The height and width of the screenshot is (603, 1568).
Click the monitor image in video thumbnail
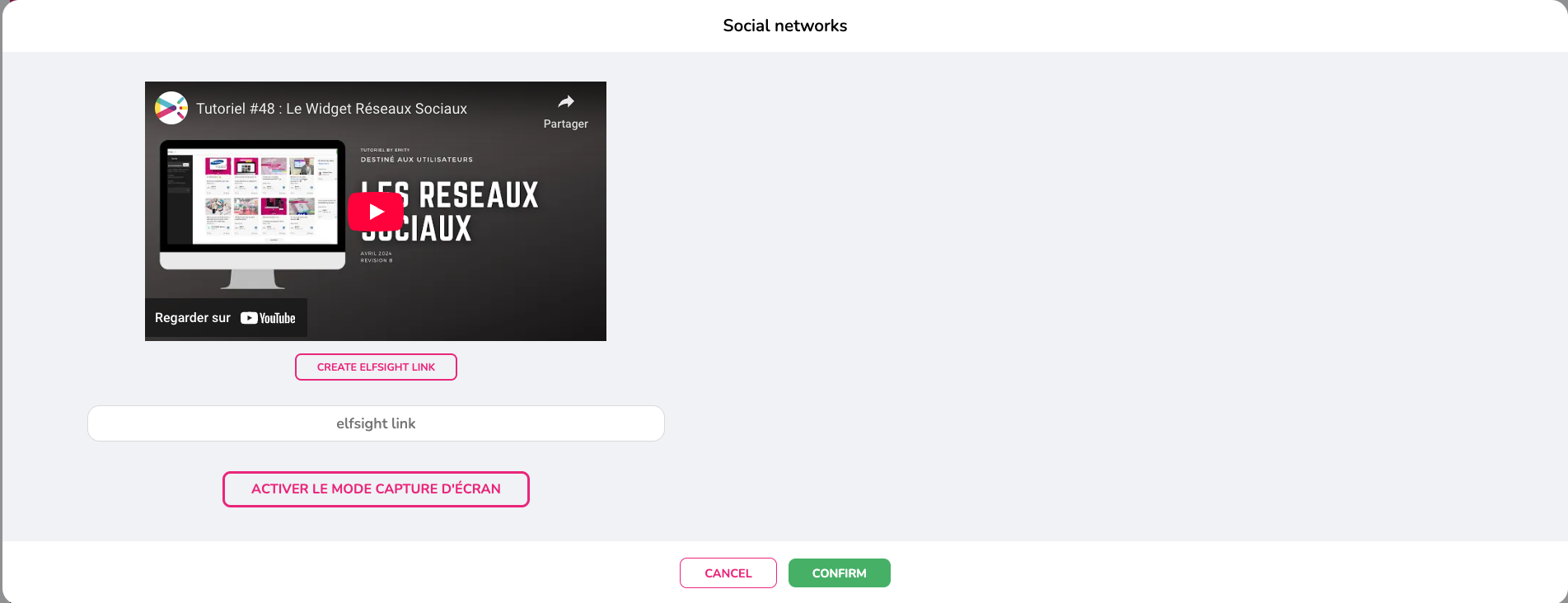point(252,202)
